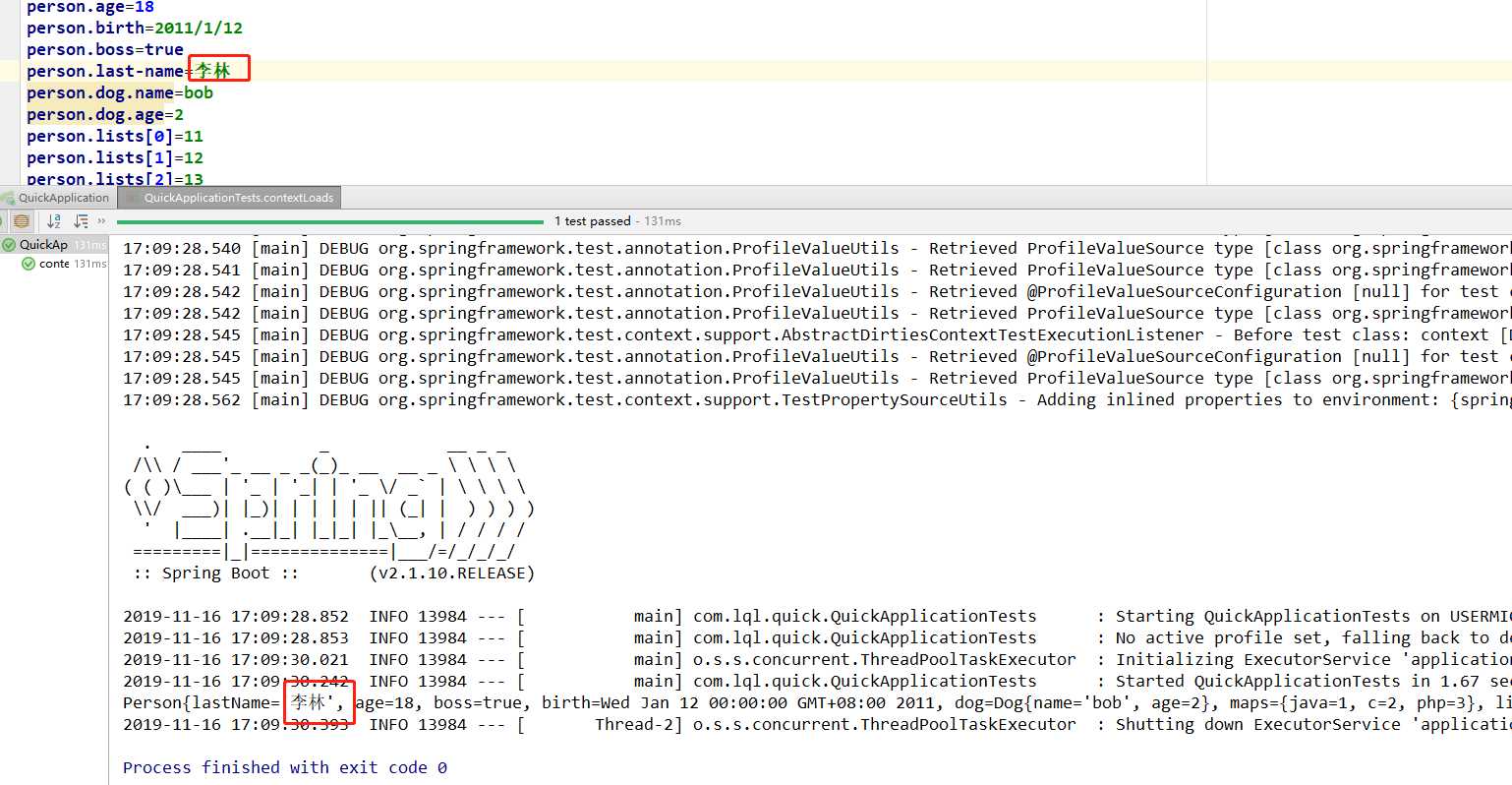Click the Person{lastName= output line
The image size is (1512, 785).
pyautogui.click(x=817, y=703)
